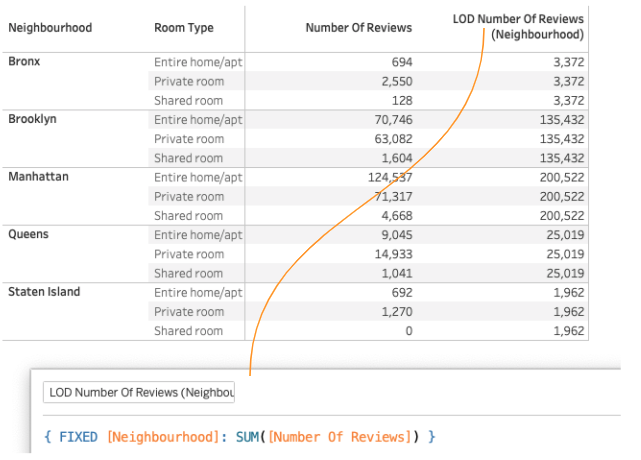This screenshot has height=460, width=641.
Task: Click the Neighbourhood column header
Action: pyautogui.click(x=50, y=28)
